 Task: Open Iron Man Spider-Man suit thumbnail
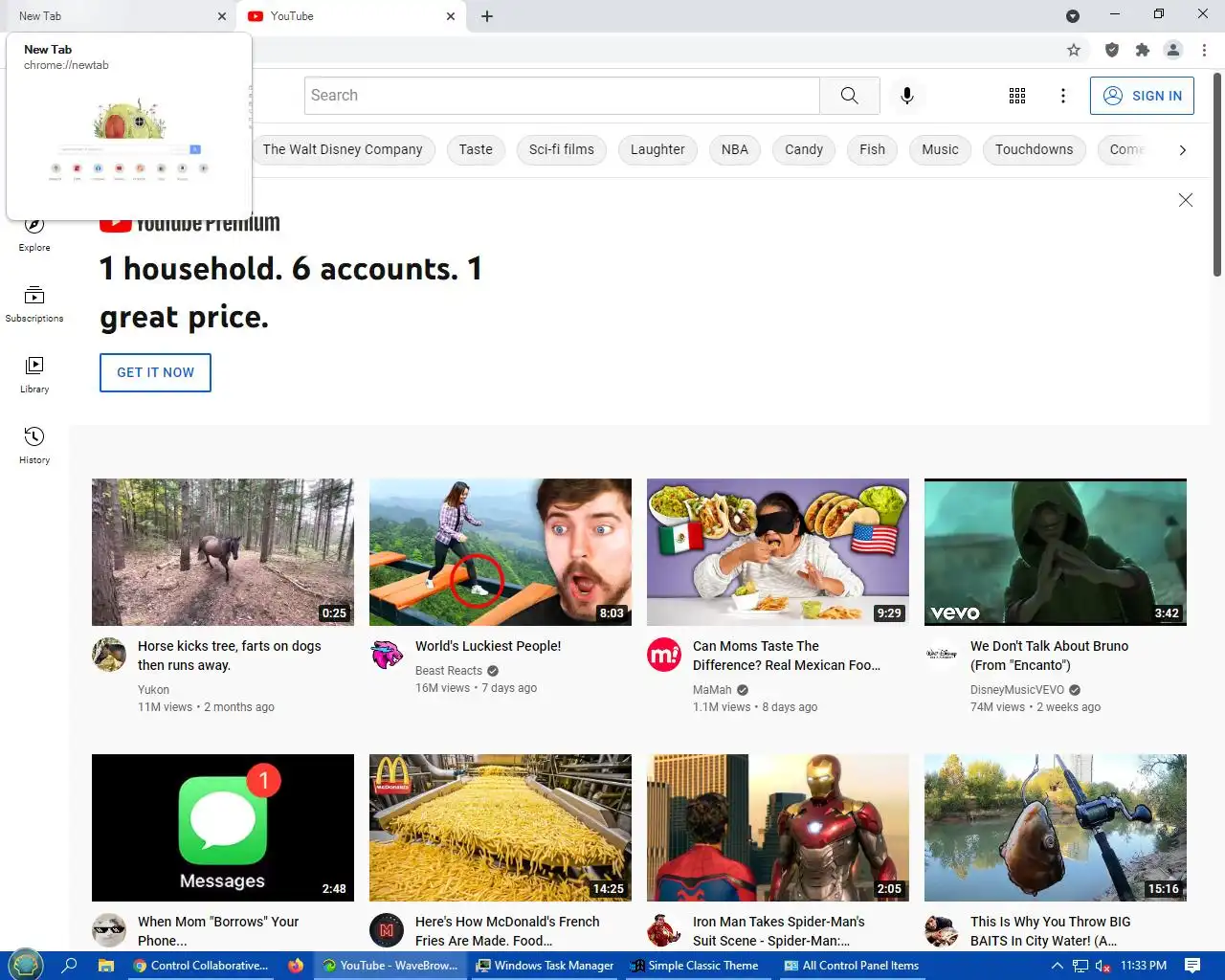point(778,828)
